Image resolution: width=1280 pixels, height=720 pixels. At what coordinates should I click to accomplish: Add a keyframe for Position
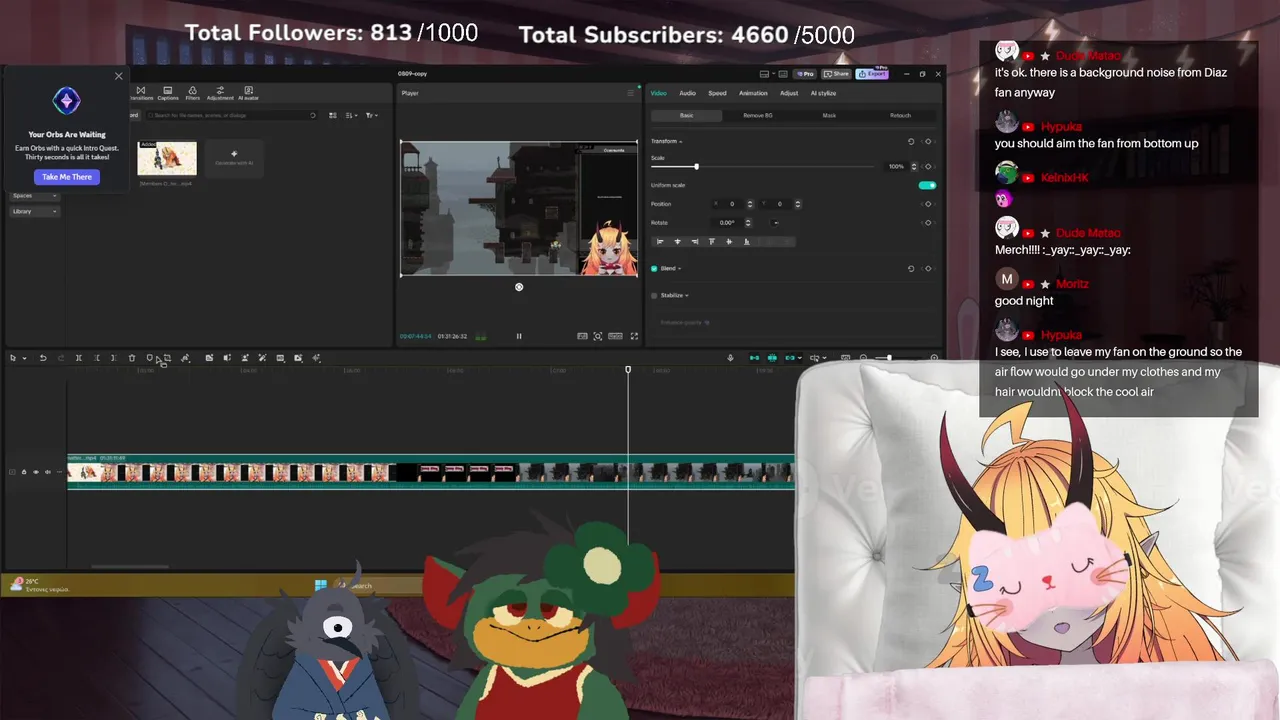pos(928,204)
